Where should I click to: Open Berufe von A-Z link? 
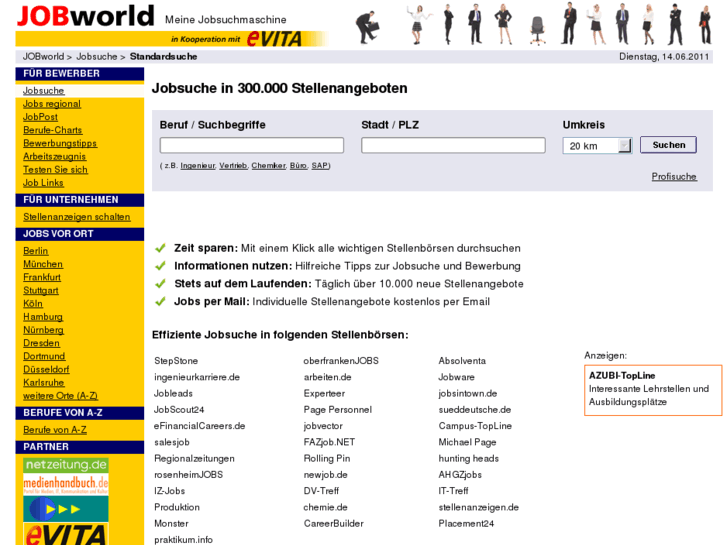(55, 430)
